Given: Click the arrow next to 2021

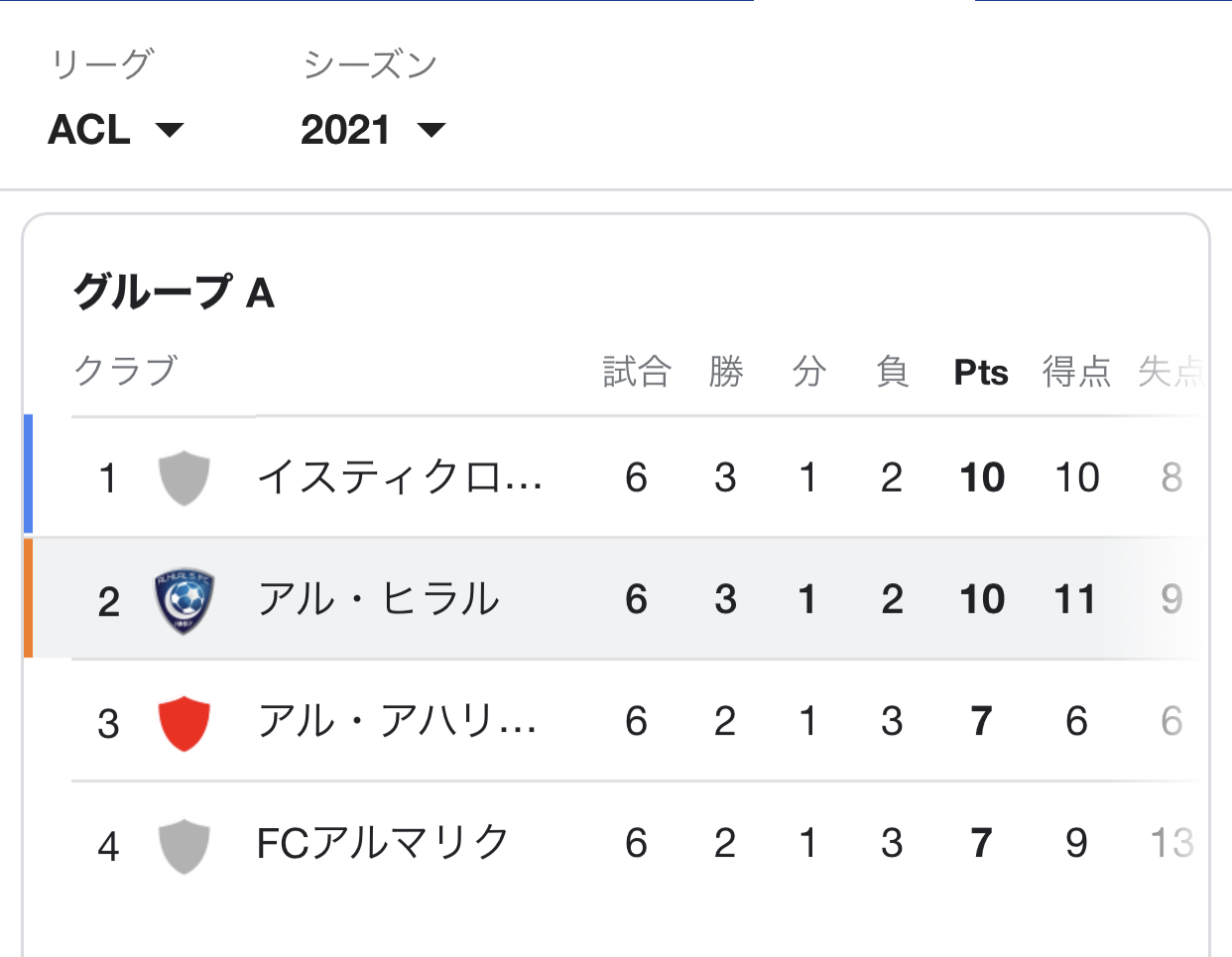Looking at the screenshot, I should tap(431, 130).
